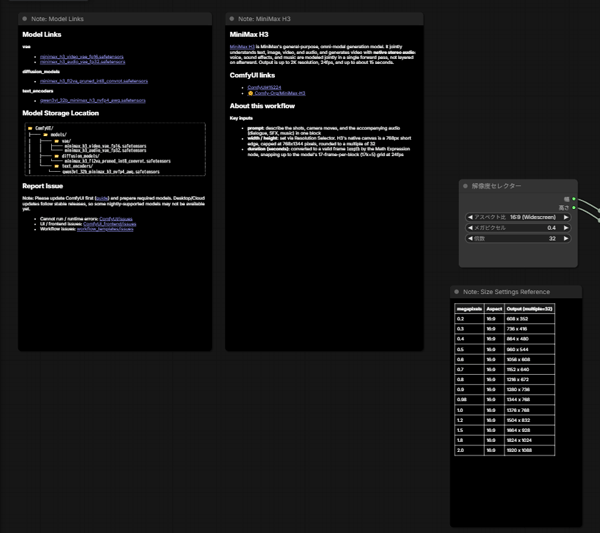
Task: Open the minimax_h3_audio_vae link
Action: 82,62
